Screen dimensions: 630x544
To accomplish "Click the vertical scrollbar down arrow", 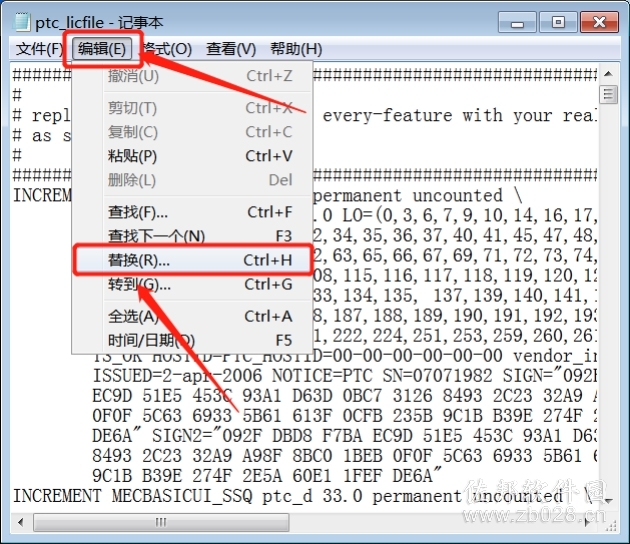I will coord(608,501).
